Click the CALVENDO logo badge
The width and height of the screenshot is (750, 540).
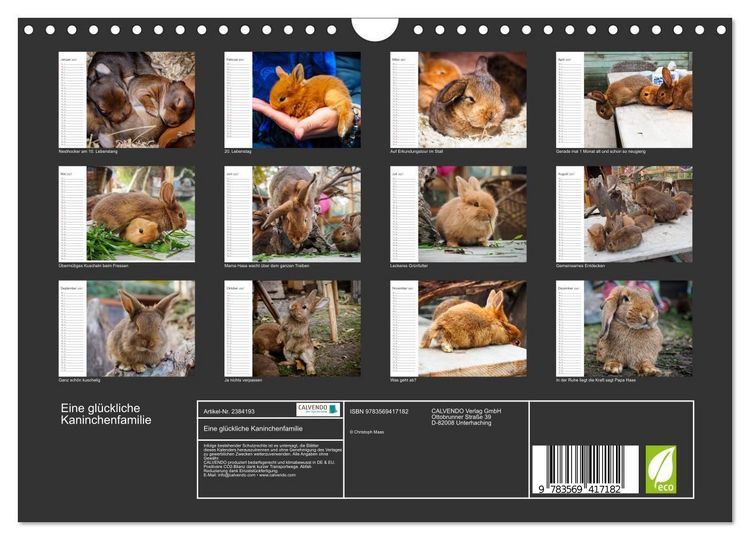click(318, 409)
